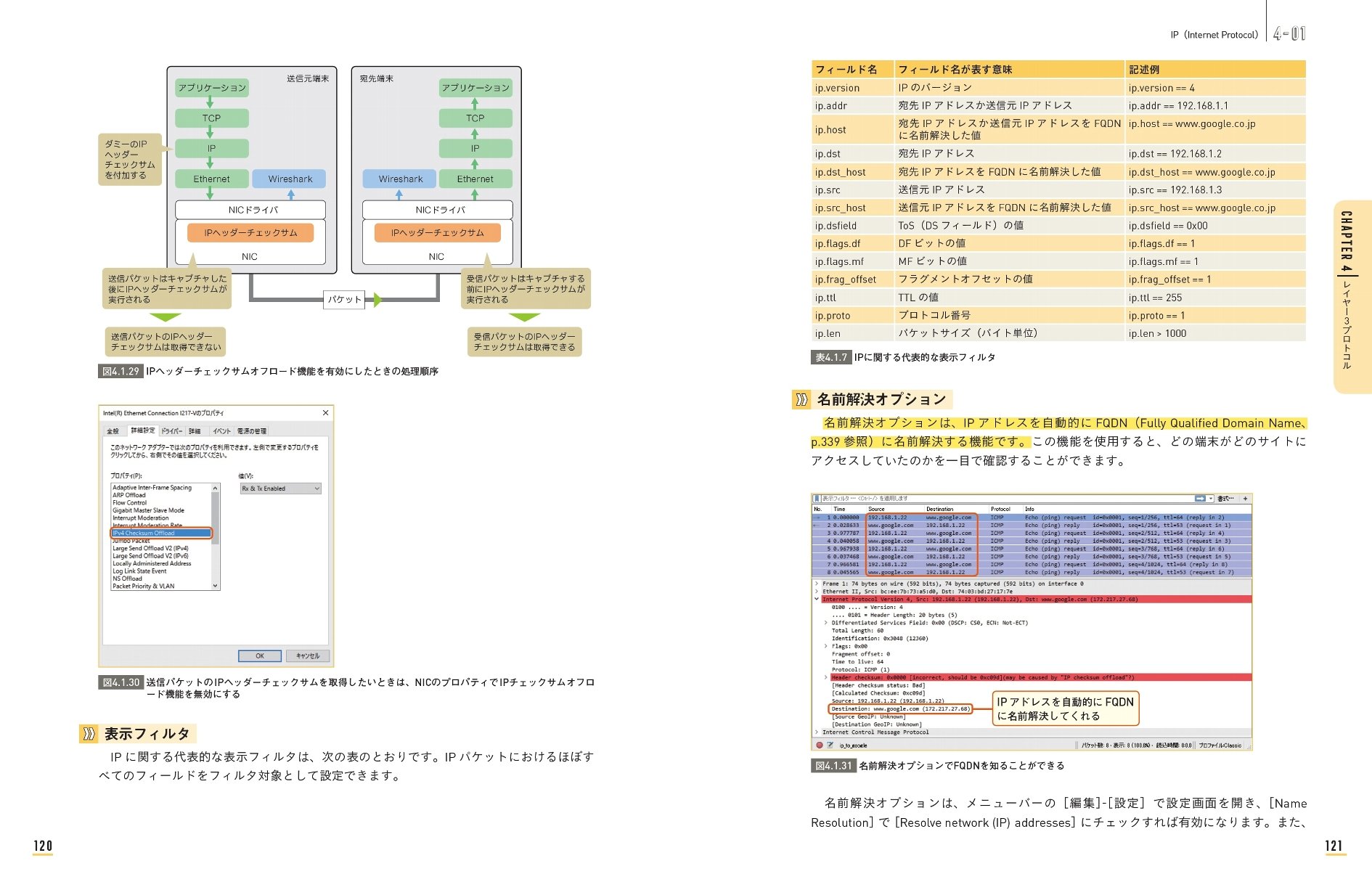This screenshot has width=1372, height=874.
Task: Click the pencil annotation icon in the status bar
Action: pos(830,744)
